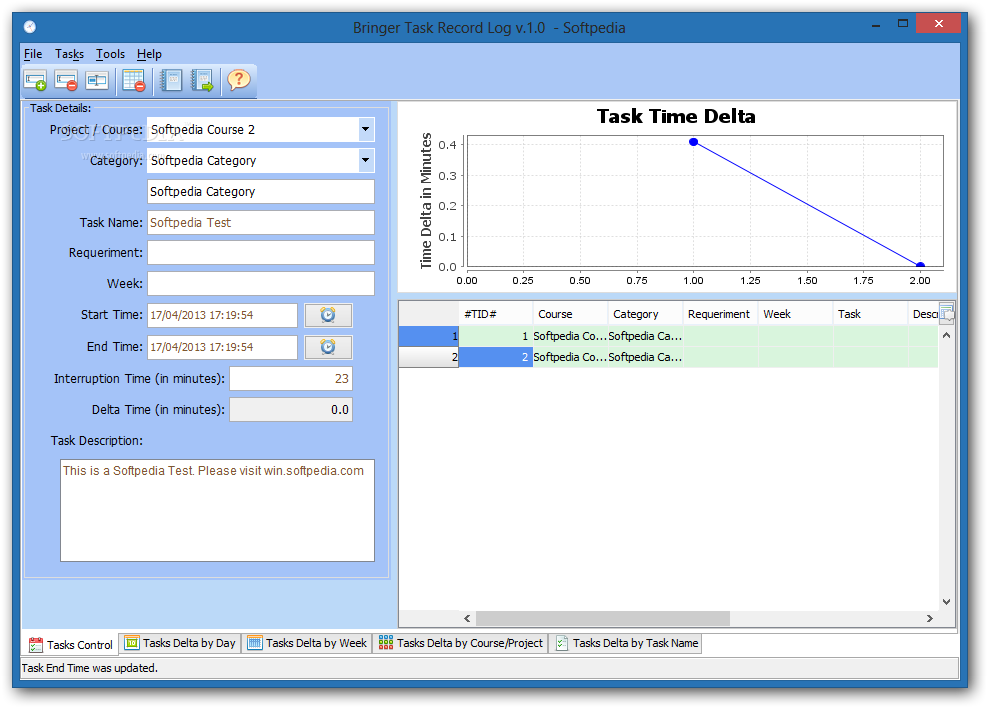The image size is (988, 708).
Task: Click the Course column header
Action: [x=570, y=314]
